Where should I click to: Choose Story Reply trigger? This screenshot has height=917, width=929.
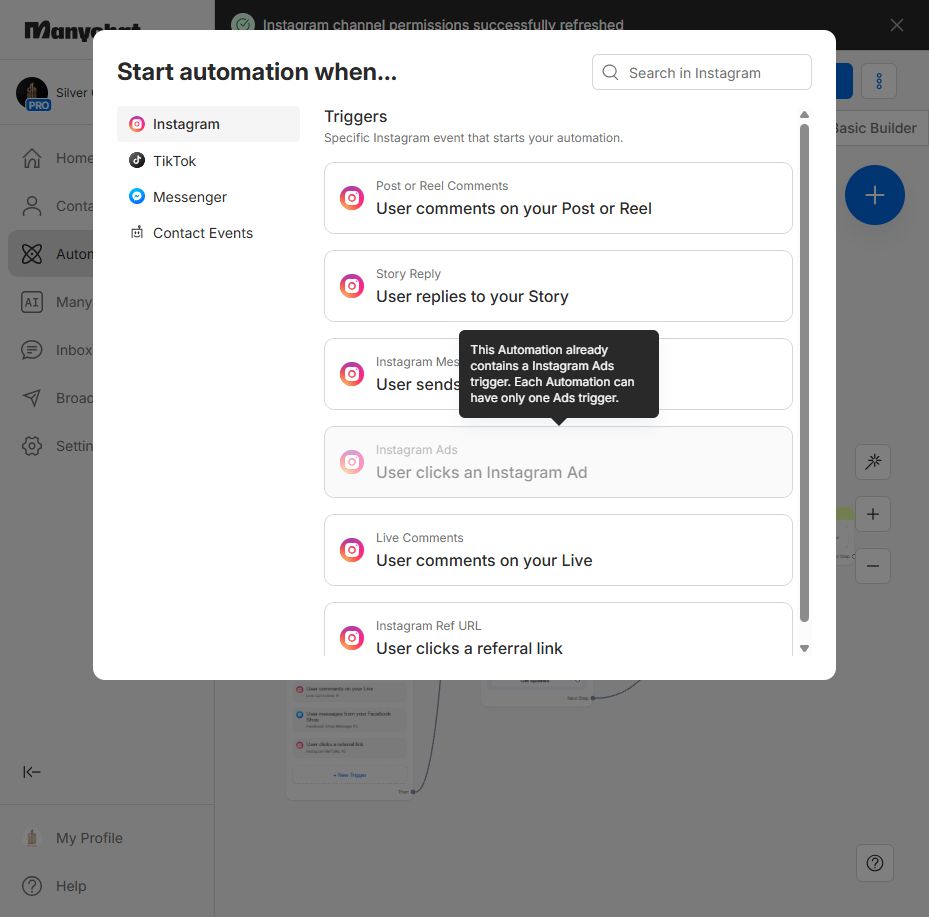tap(558, 286)
